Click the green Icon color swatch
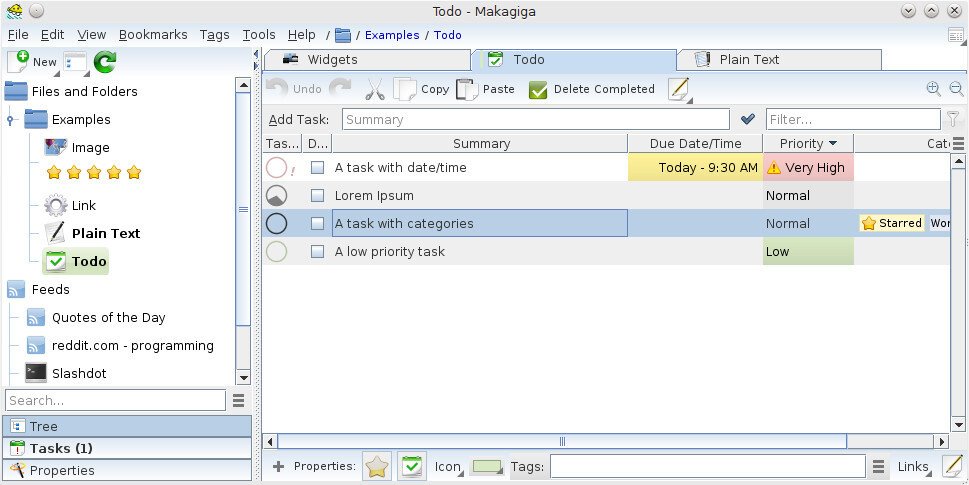This screenshot has width=969, height=485. tap(486, 467)
